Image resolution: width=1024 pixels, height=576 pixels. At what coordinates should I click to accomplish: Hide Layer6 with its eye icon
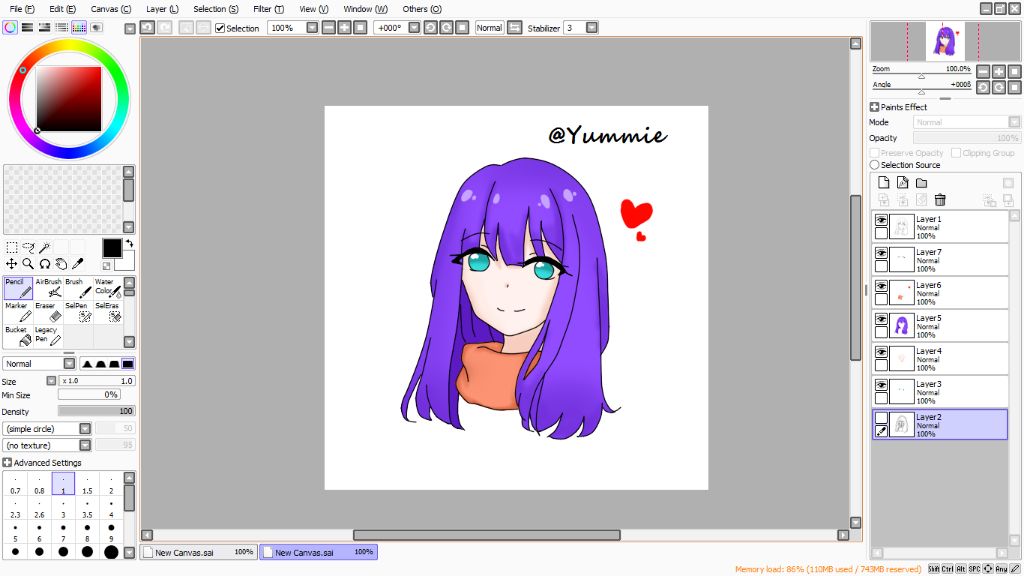[x=881, y=286]
